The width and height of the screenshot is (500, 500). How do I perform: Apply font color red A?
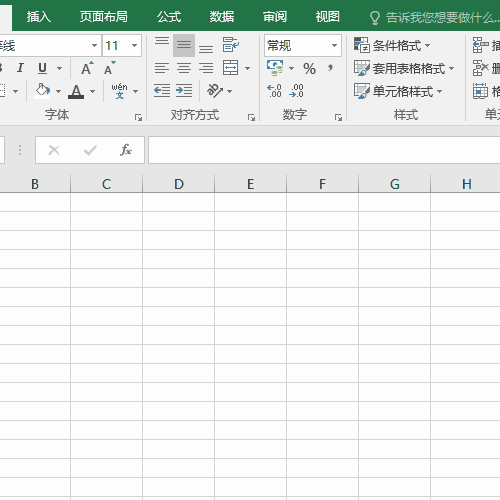[x=76, y=91]
